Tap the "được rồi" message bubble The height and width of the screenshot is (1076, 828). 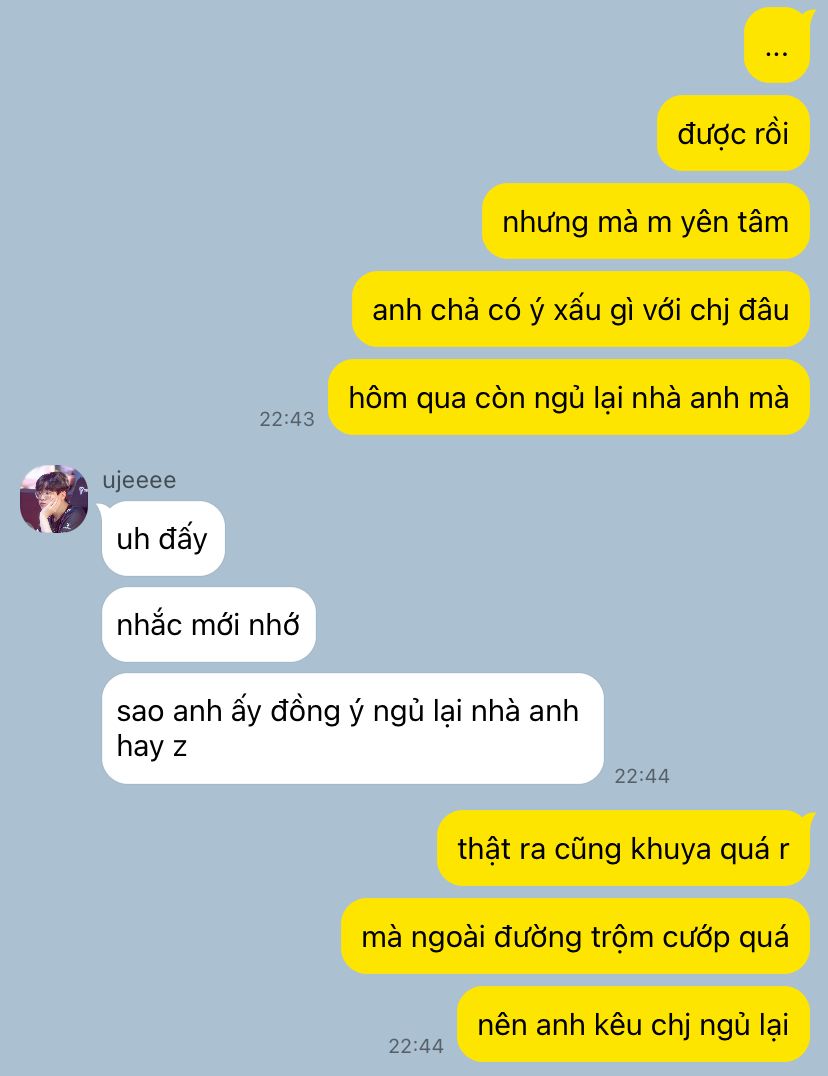(x=733, y=133)
